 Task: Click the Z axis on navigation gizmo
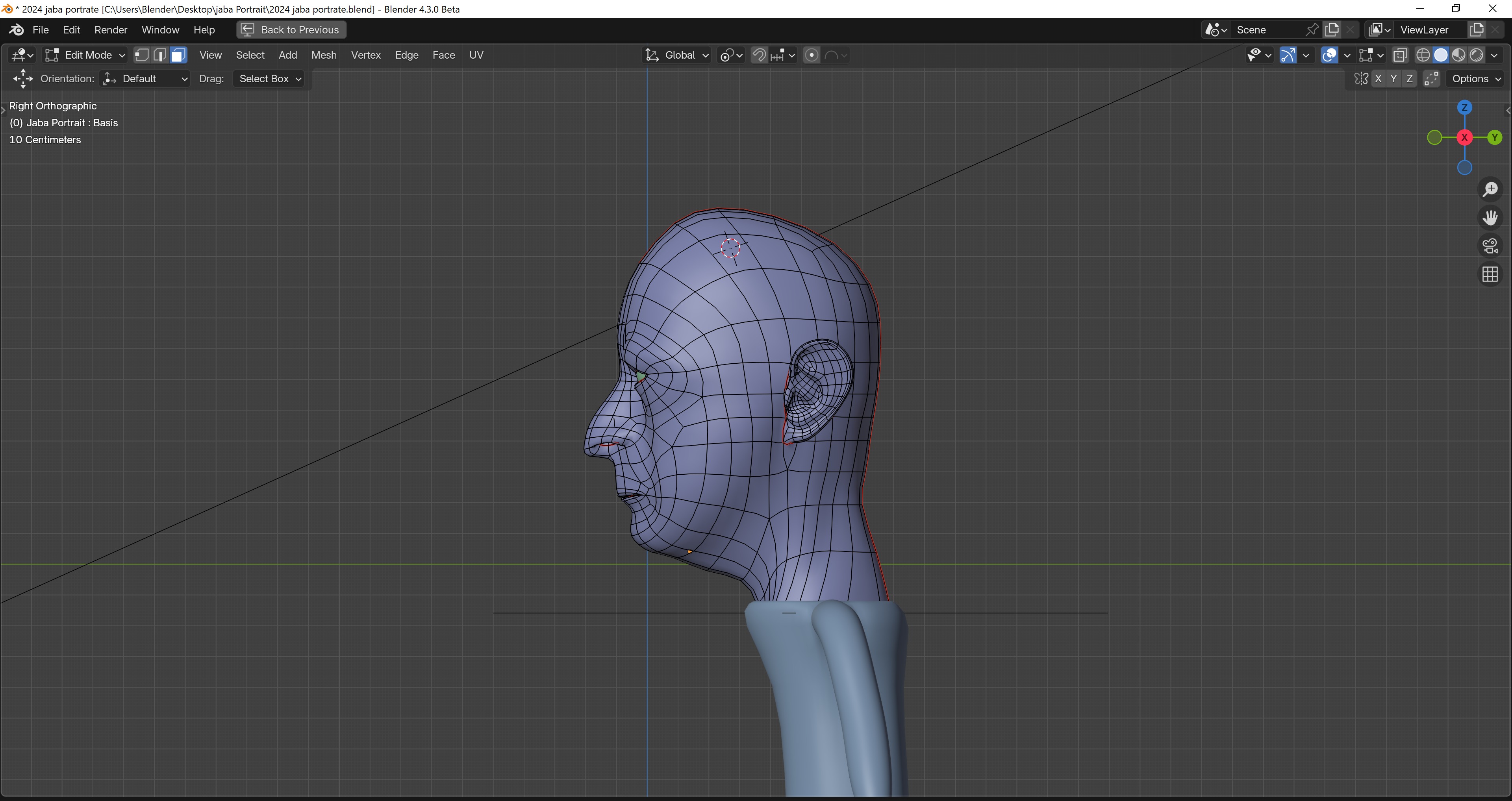pyautogui.click(x=1464, y=107)
